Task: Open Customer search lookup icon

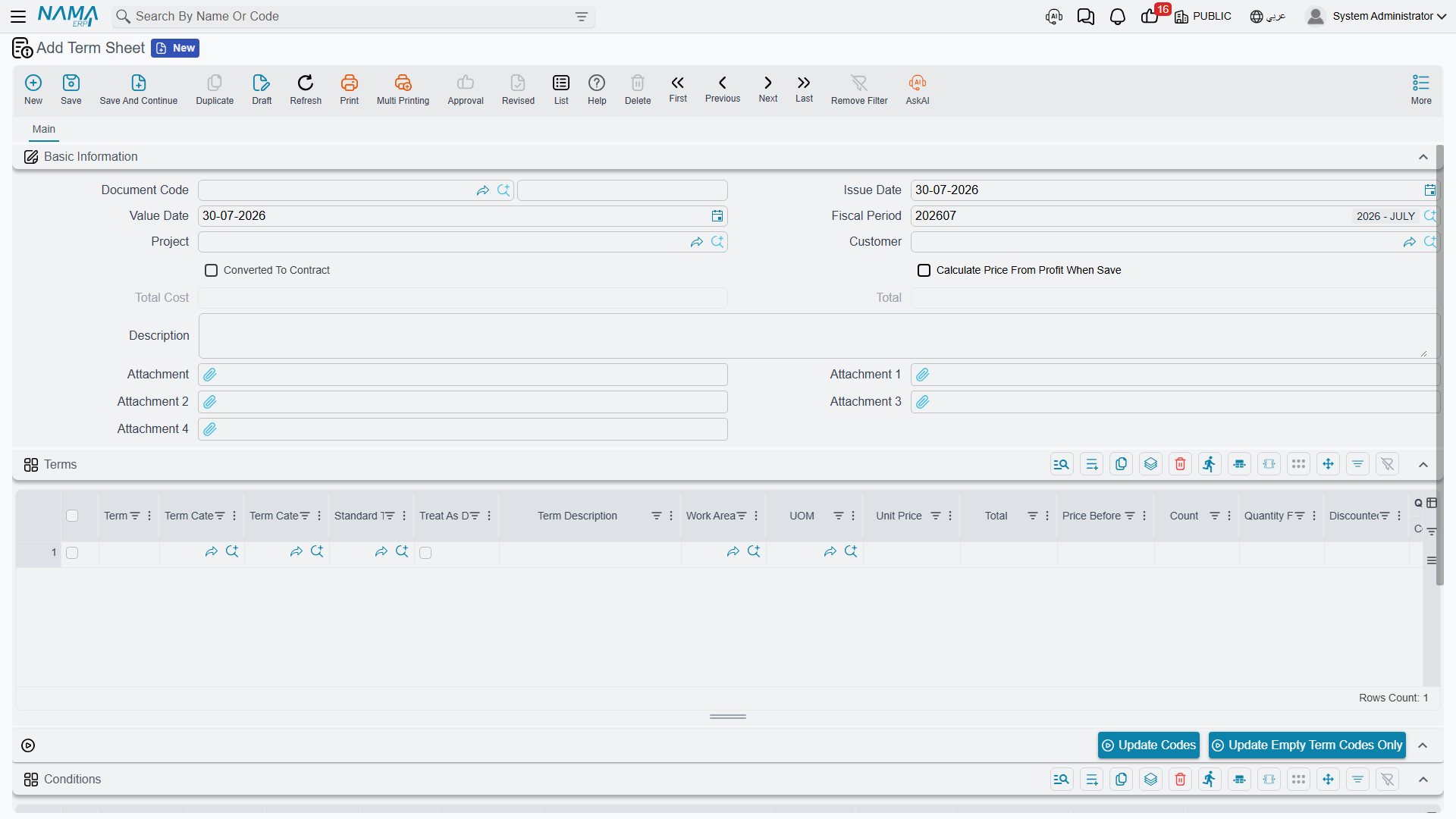Action: point(1430,242)
